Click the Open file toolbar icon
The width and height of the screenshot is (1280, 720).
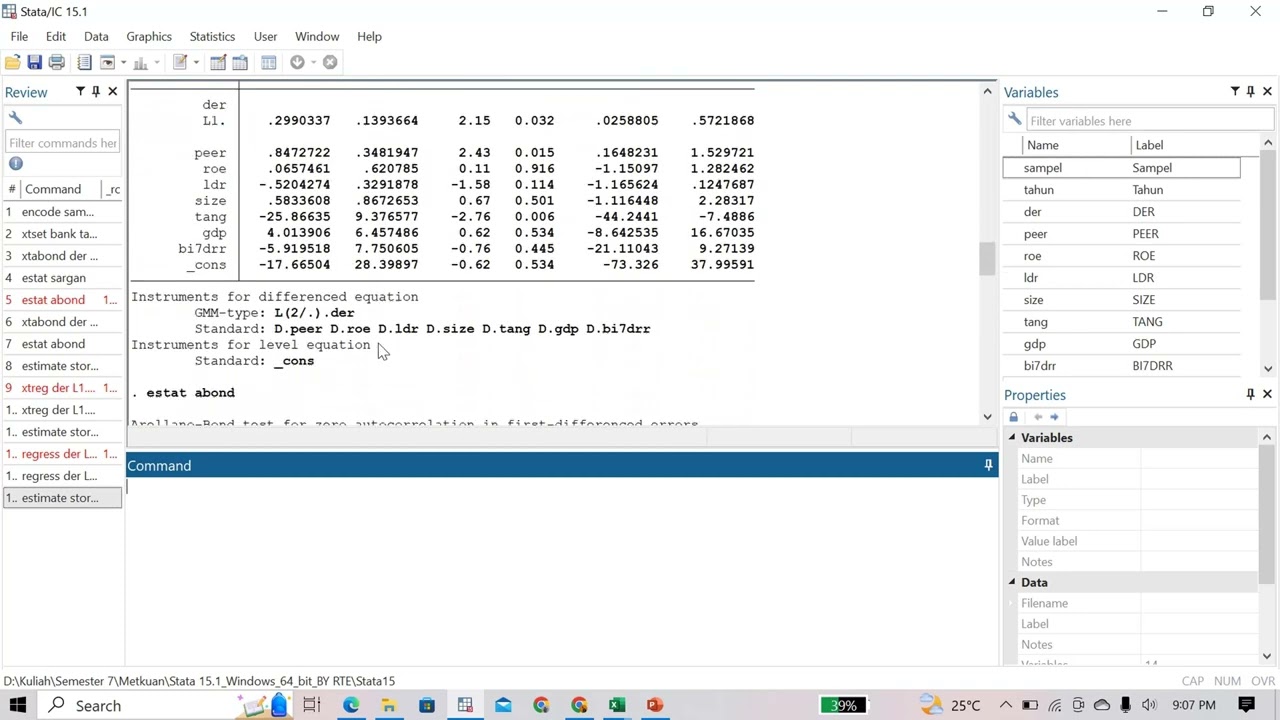coord(13,62)
